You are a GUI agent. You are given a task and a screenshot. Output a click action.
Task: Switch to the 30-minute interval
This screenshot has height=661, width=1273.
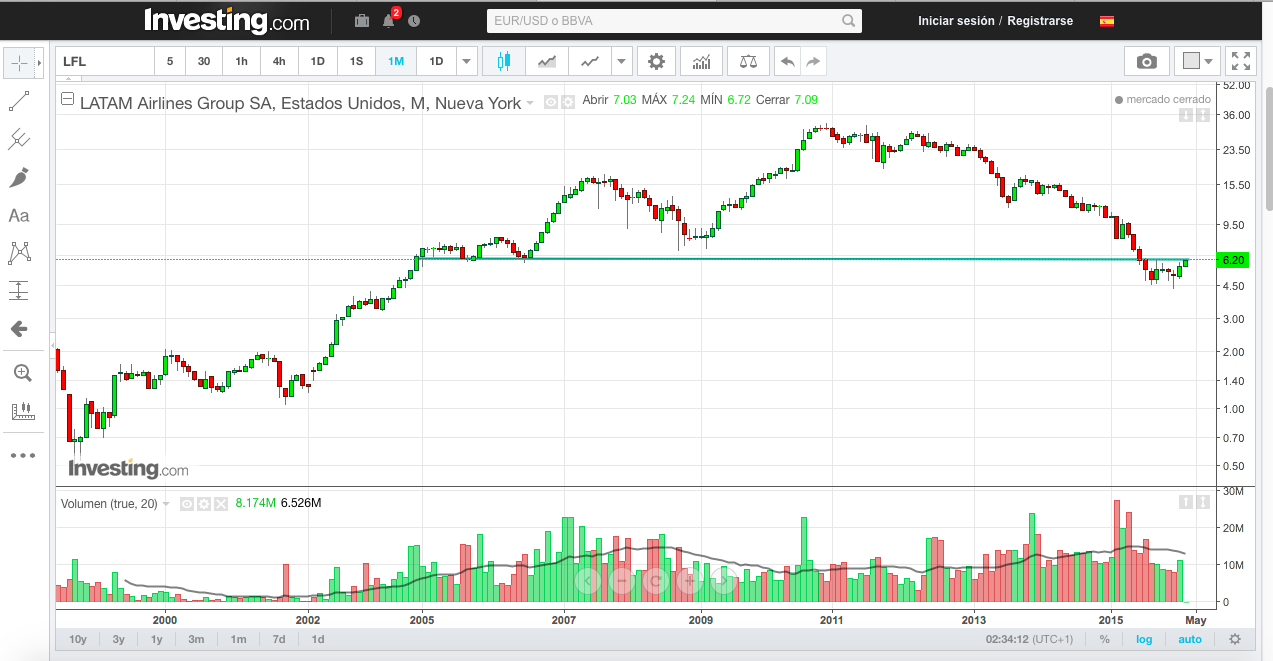(x=204, y=61)
